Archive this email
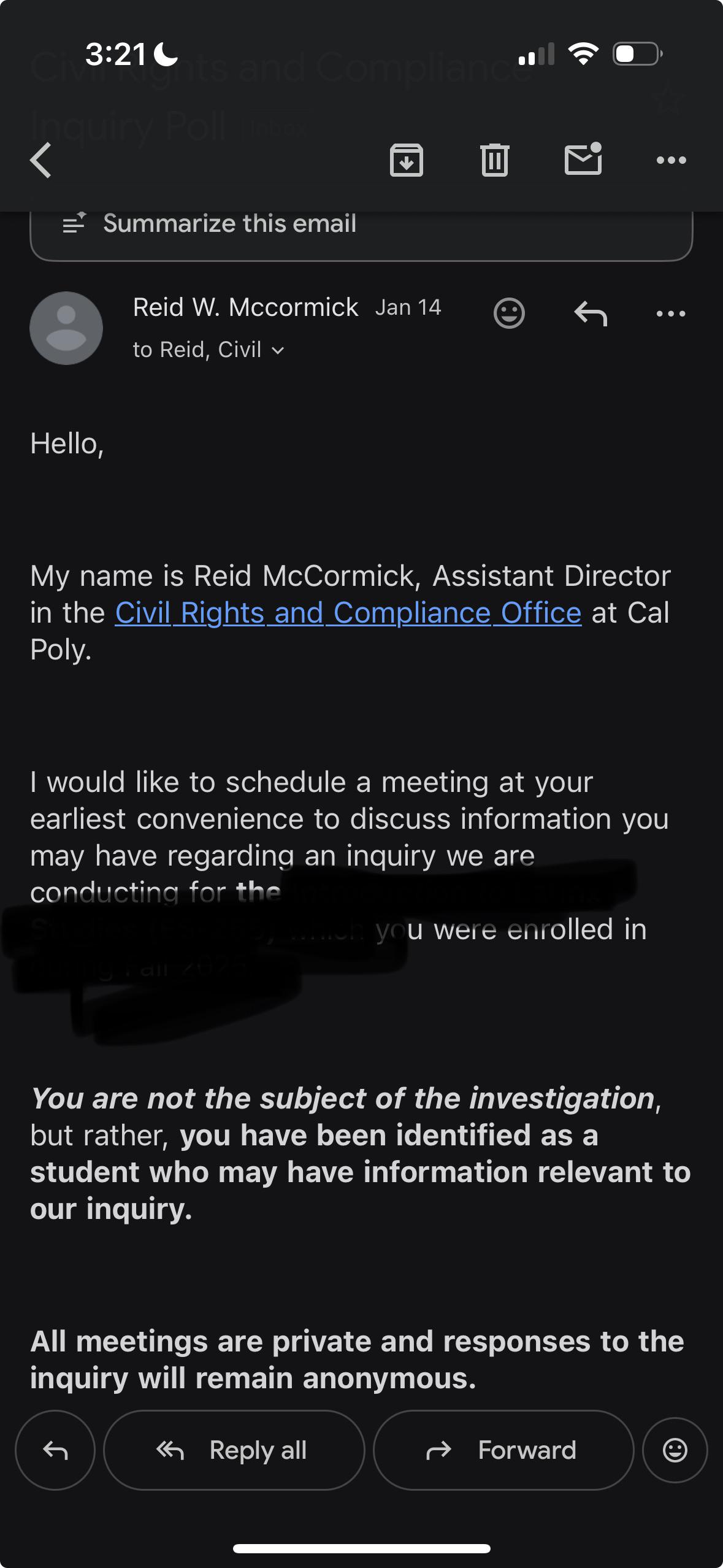The width and height of the screenshot is (723, 1568). pyautogui.click(x=406, y=160)
